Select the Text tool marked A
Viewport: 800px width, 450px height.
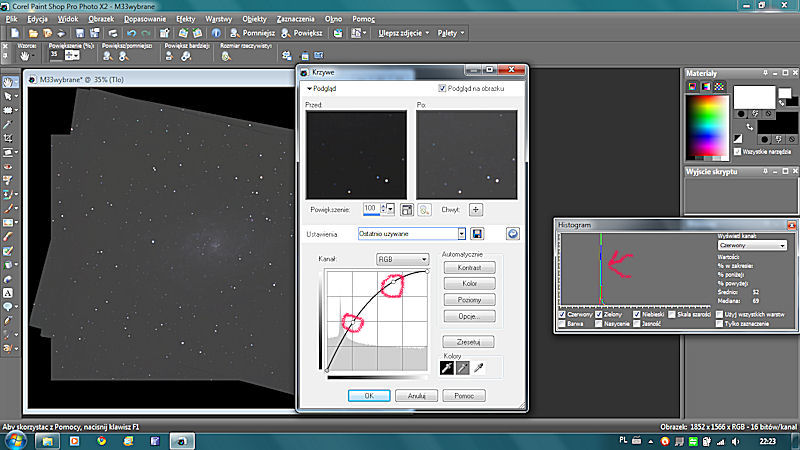[8, 293]
